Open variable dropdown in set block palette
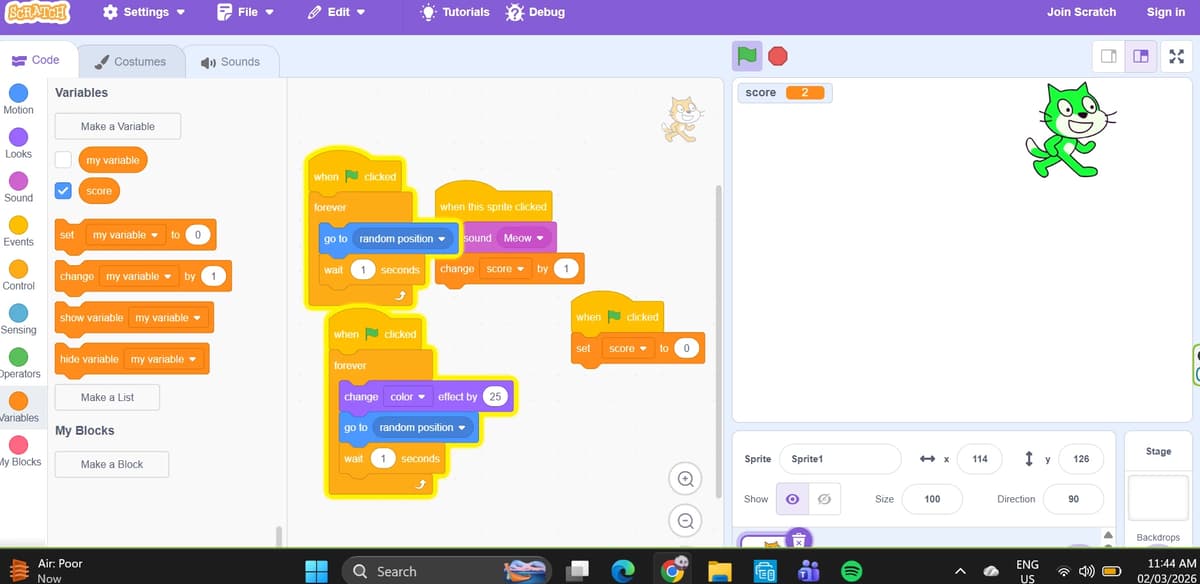The image size is (1200, 584). click(125, 235)
